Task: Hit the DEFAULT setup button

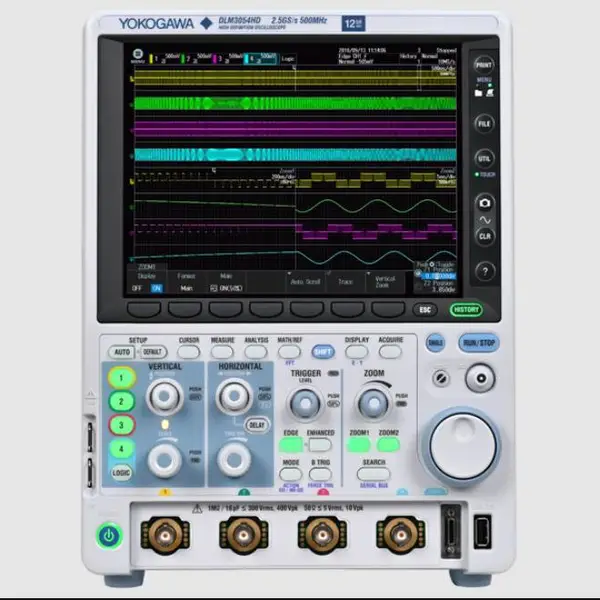Action: (153, 352)
